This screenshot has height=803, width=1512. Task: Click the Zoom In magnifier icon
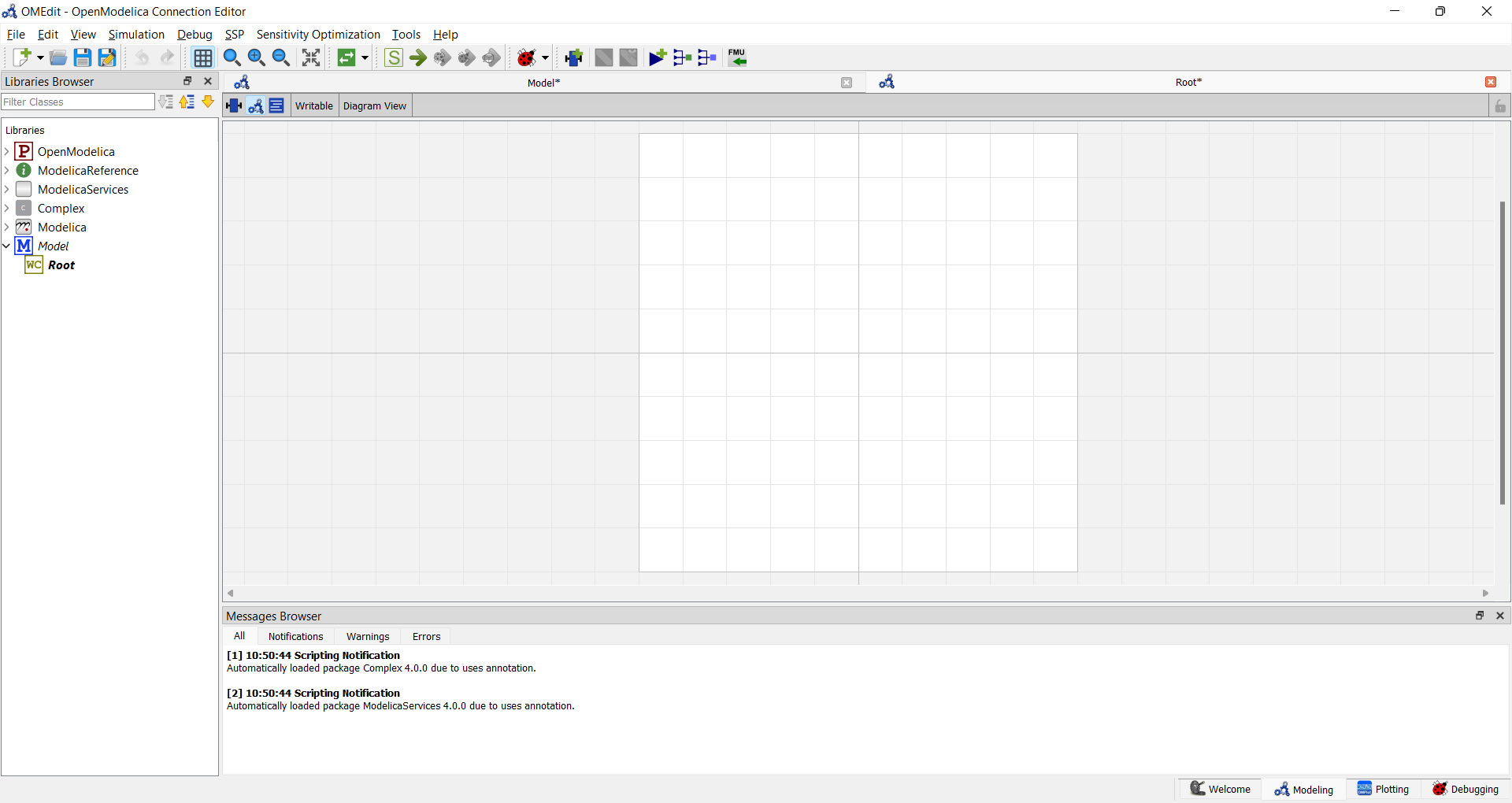click(256, 57)
